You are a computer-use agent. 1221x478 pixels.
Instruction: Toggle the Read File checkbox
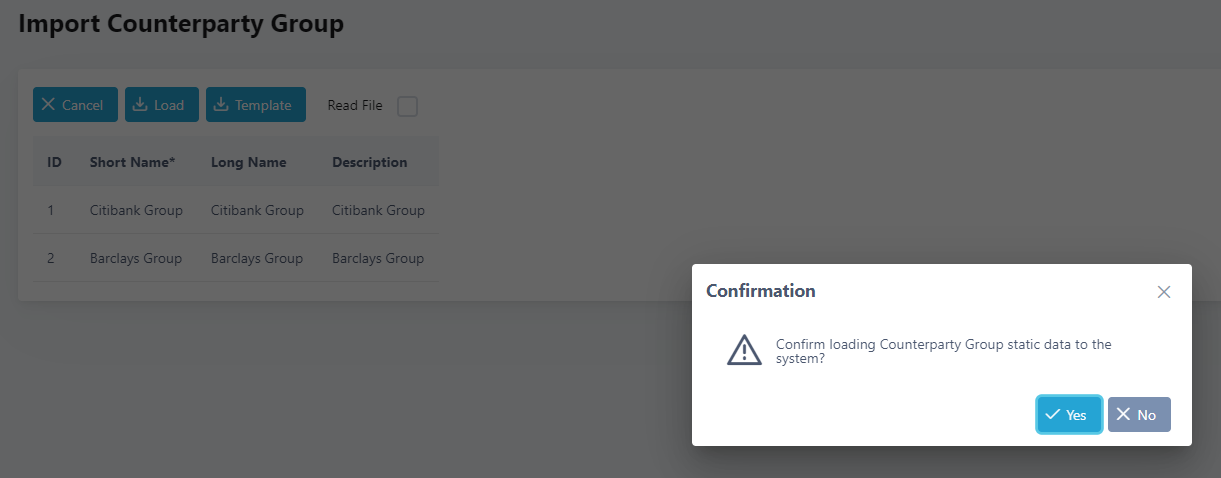point(407,106)
